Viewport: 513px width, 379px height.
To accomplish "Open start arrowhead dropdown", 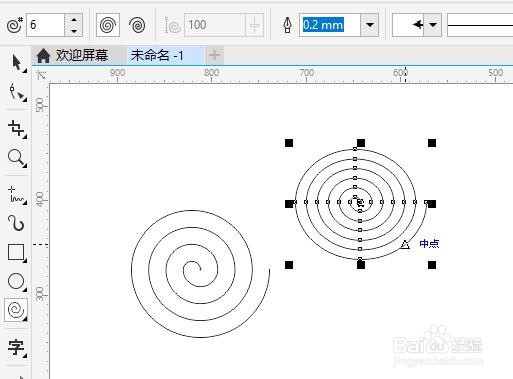I will 433,25.
